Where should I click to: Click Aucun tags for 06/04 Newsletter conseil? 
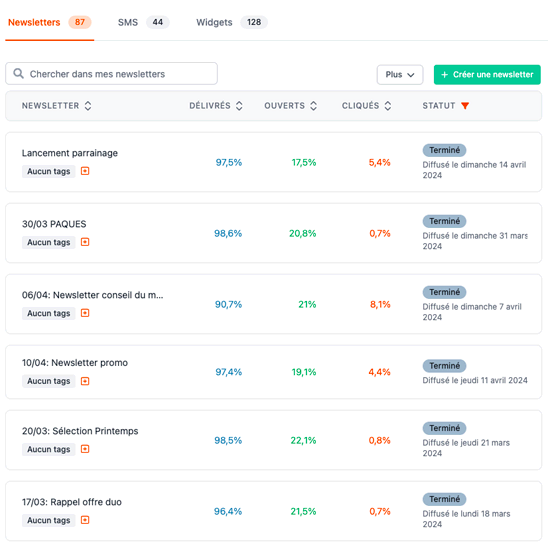point(49,313)
